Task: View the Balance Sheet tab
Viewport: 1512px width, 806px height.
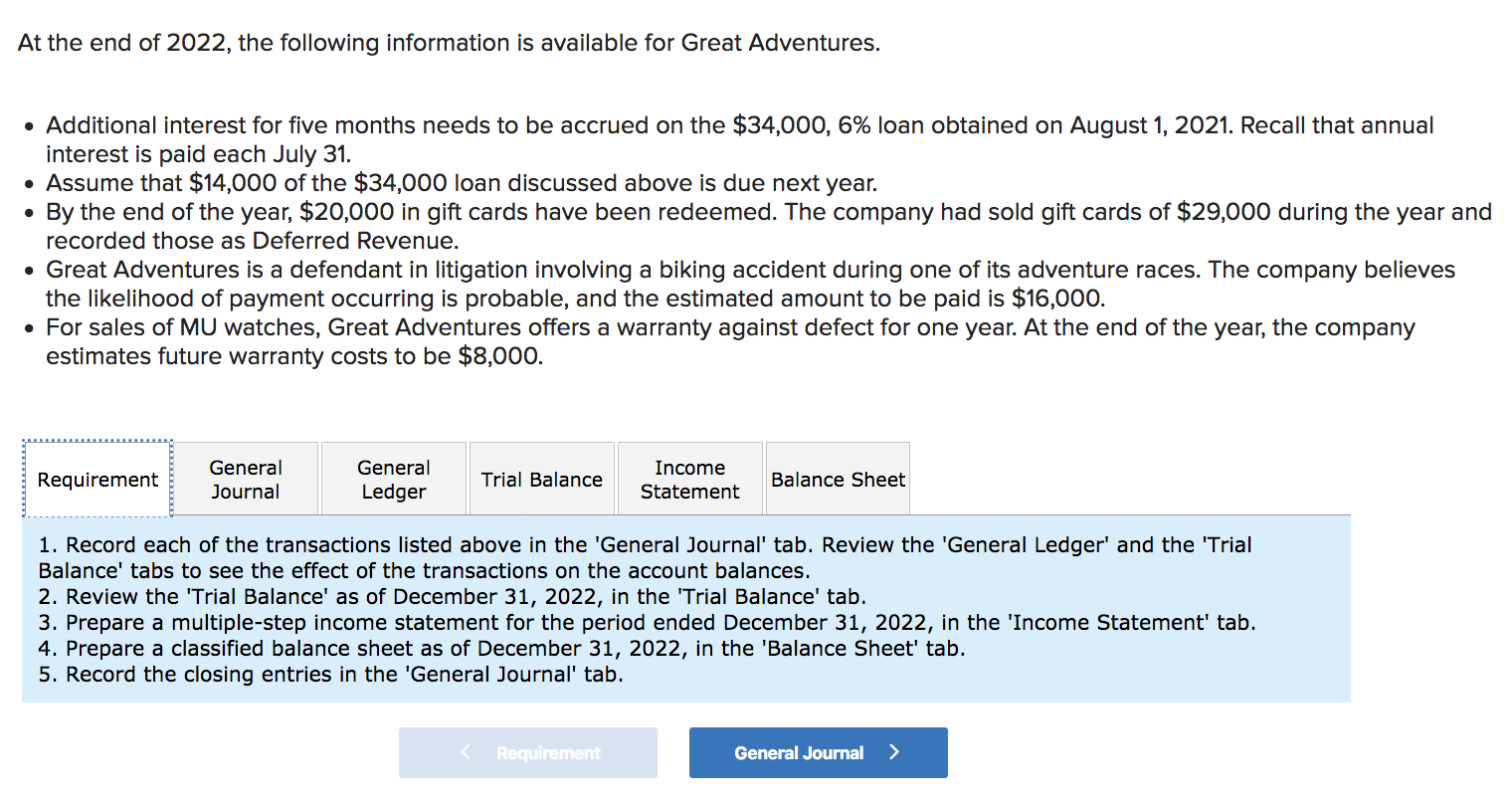Action: [x=838, y=480]
